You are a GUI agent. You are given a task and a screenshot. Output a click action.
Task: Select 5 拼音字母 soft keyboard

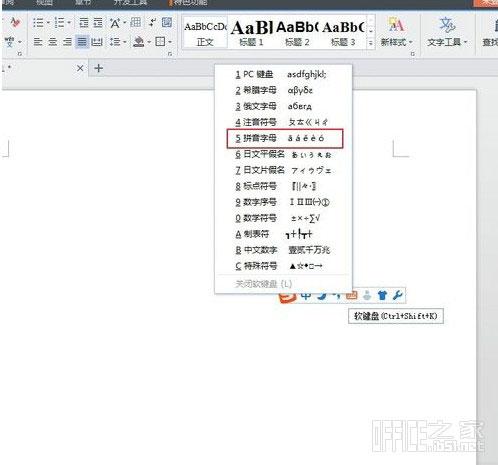tap(283, 138)
